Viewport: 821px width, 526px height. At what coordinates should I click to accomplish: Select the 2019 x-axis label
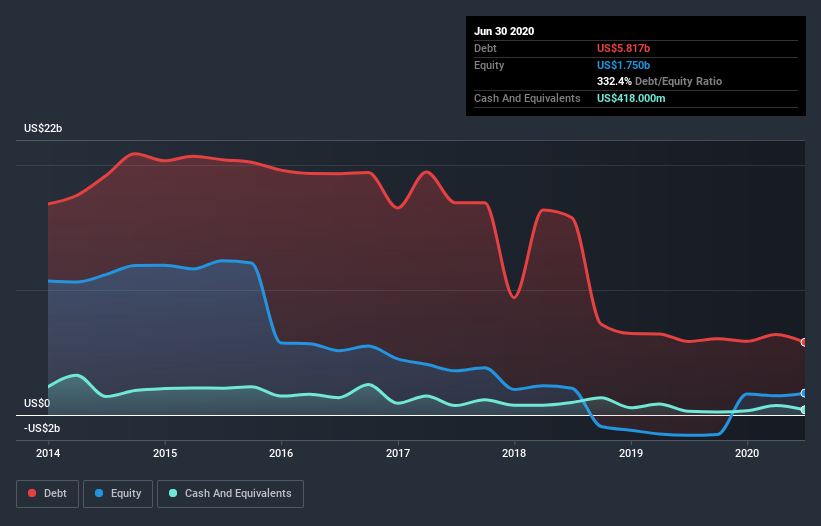631,453
